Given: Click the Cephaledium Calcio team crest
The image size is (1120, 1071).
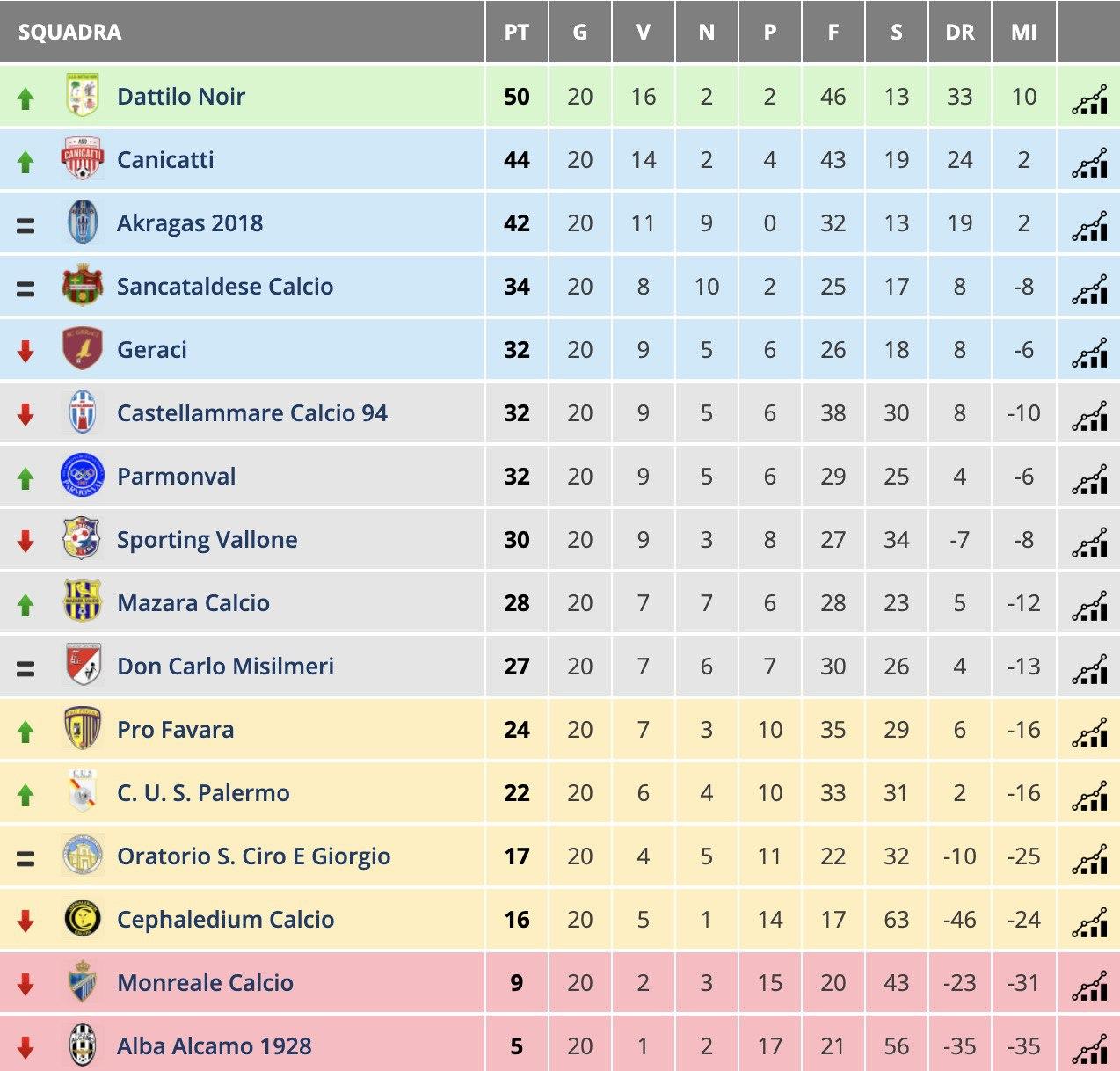Looking at the screenshot, I should [83, 919].
